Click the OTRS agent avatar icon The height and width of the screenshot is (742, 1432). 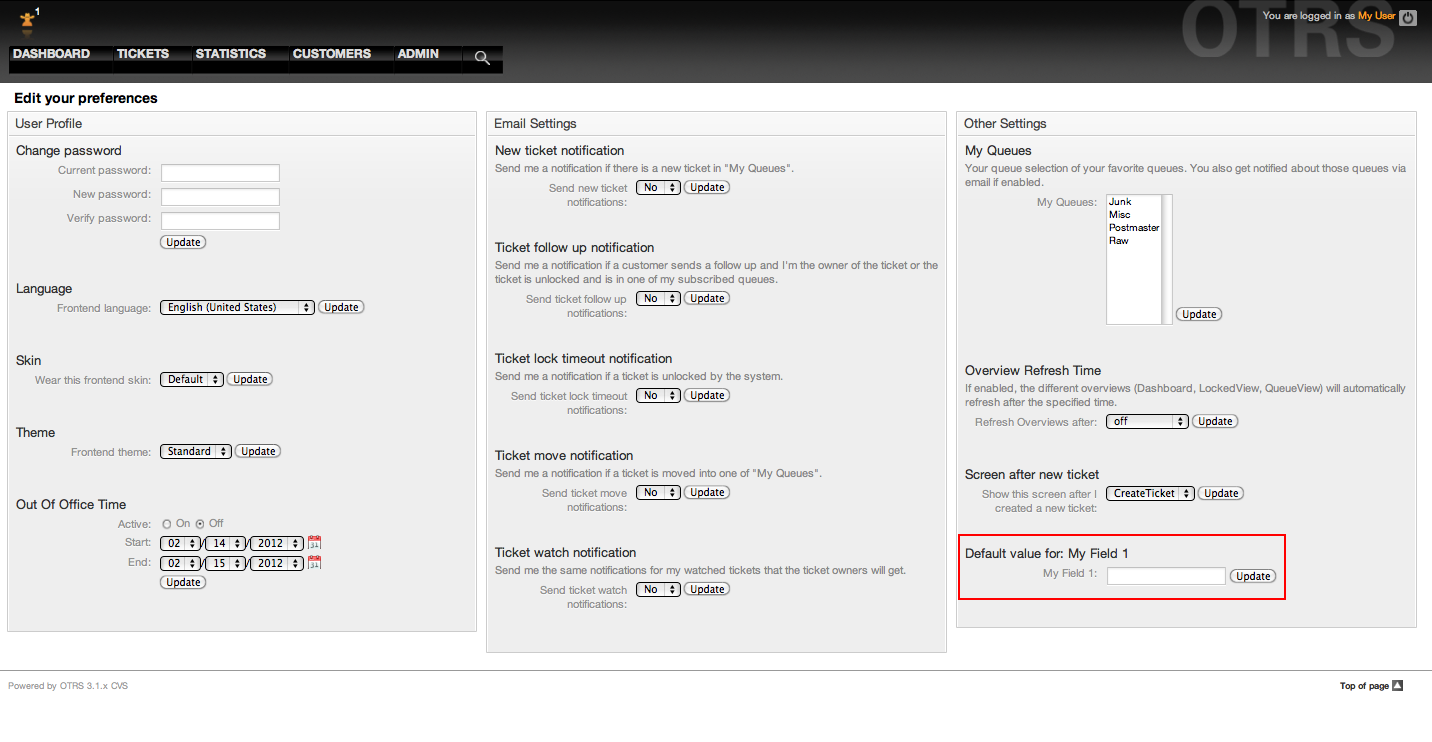[27, 20]
